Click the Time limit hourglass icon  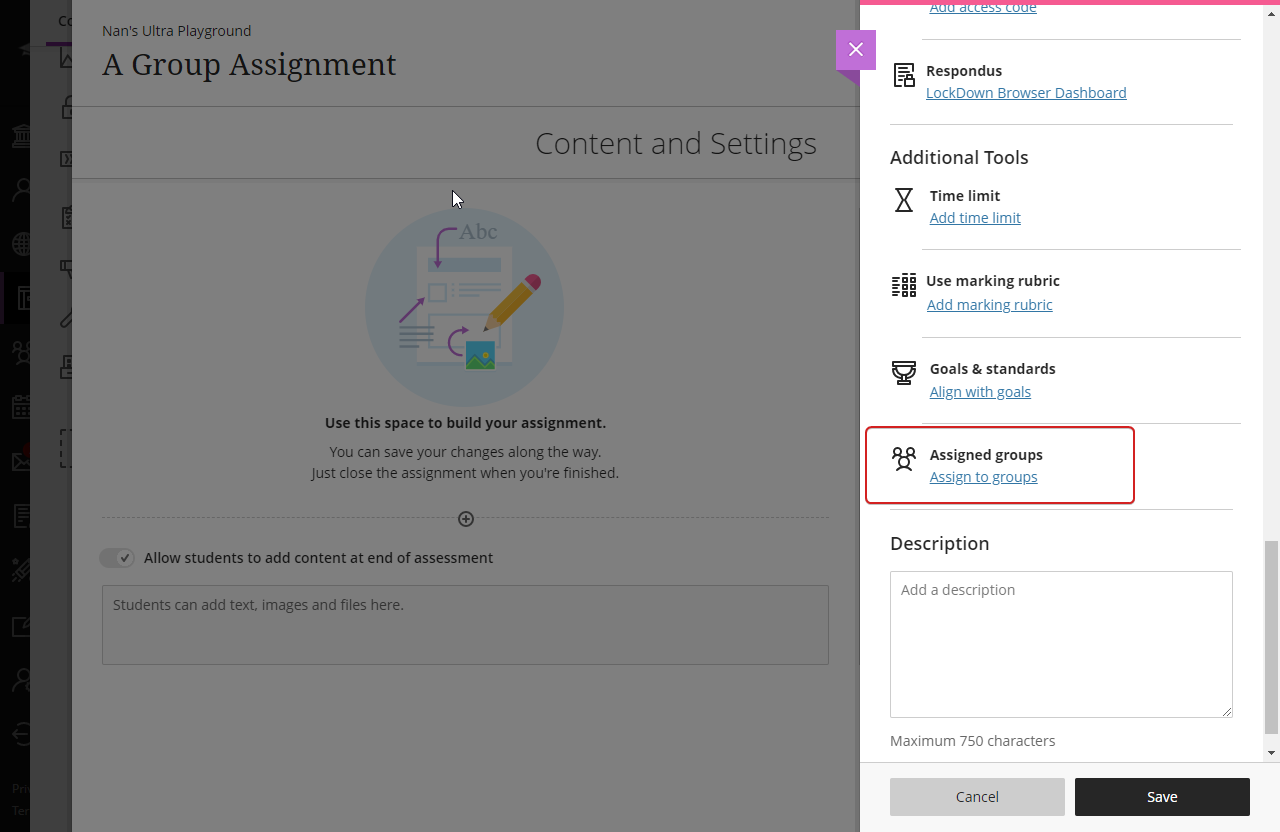click(x=904, y=200)
